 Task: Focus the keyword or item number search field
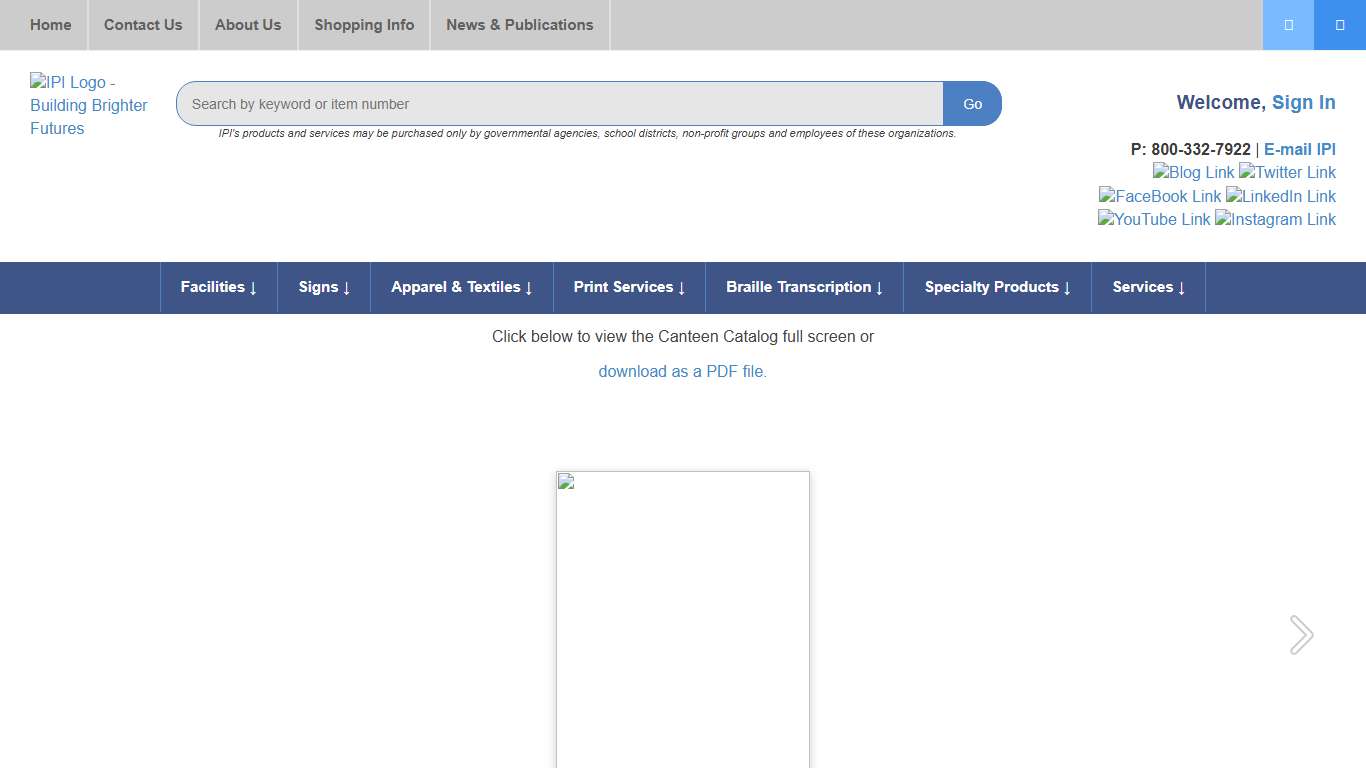(560, 104)
